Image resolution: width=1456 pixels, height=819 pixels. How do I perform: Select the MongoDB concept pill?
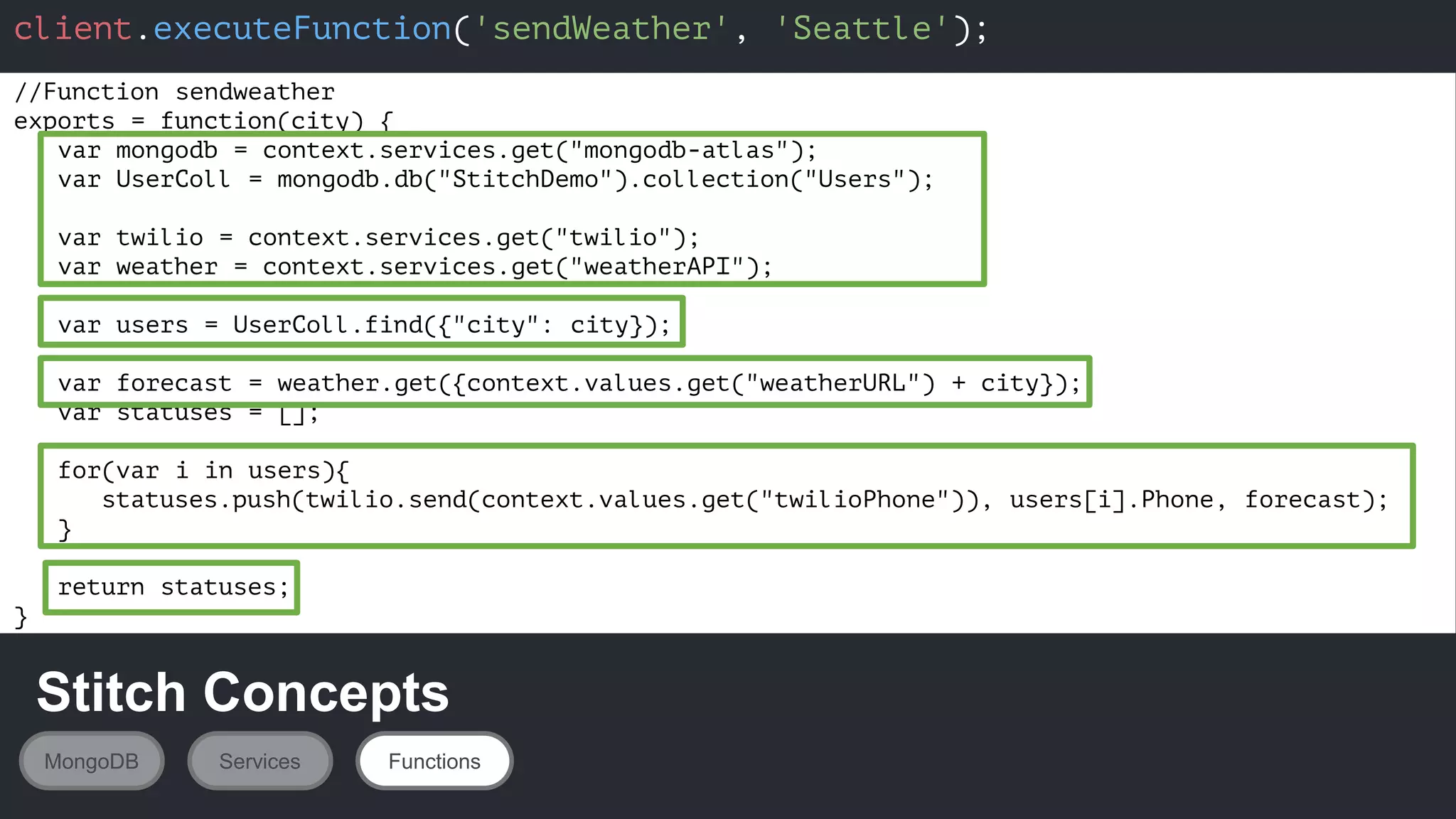point(92,761)
